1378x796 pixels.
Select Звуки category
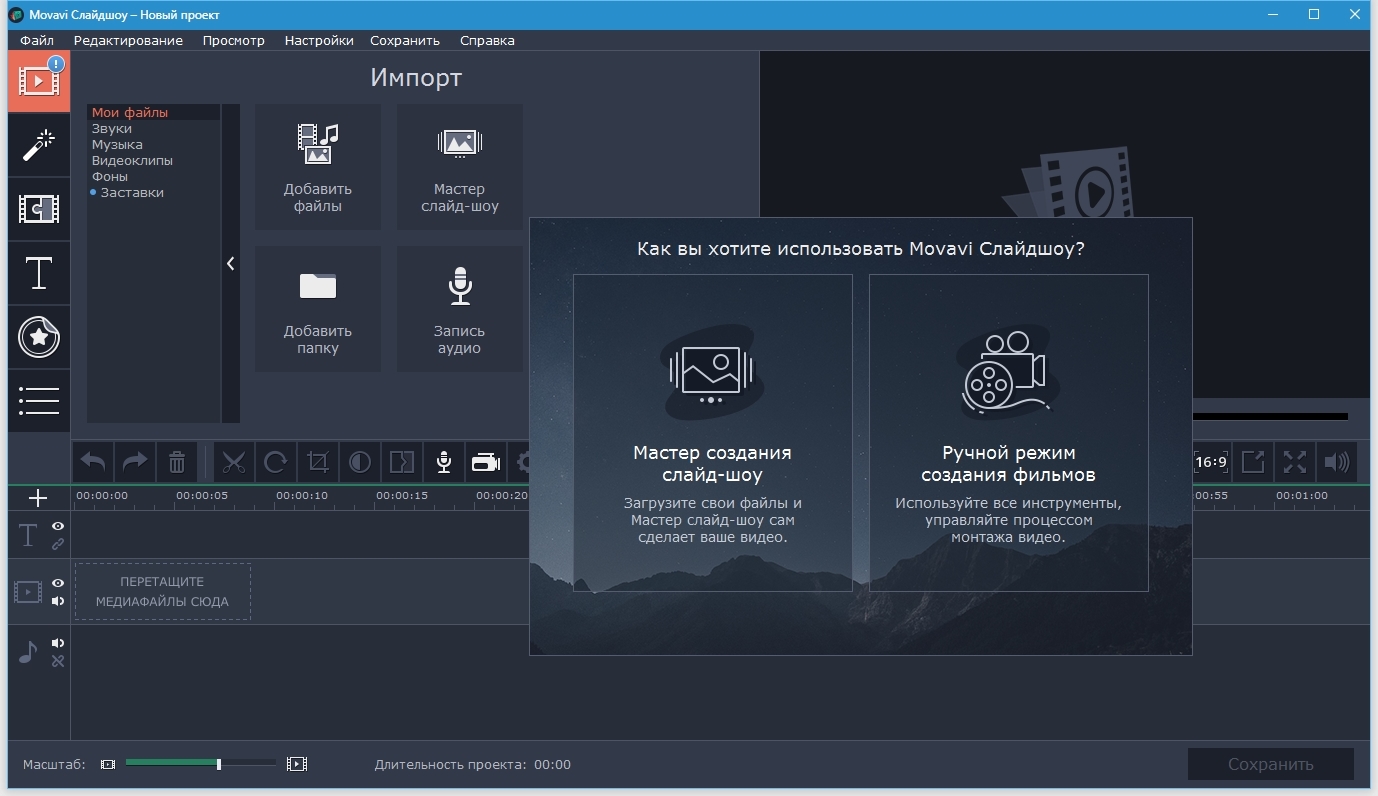[112, 129]
